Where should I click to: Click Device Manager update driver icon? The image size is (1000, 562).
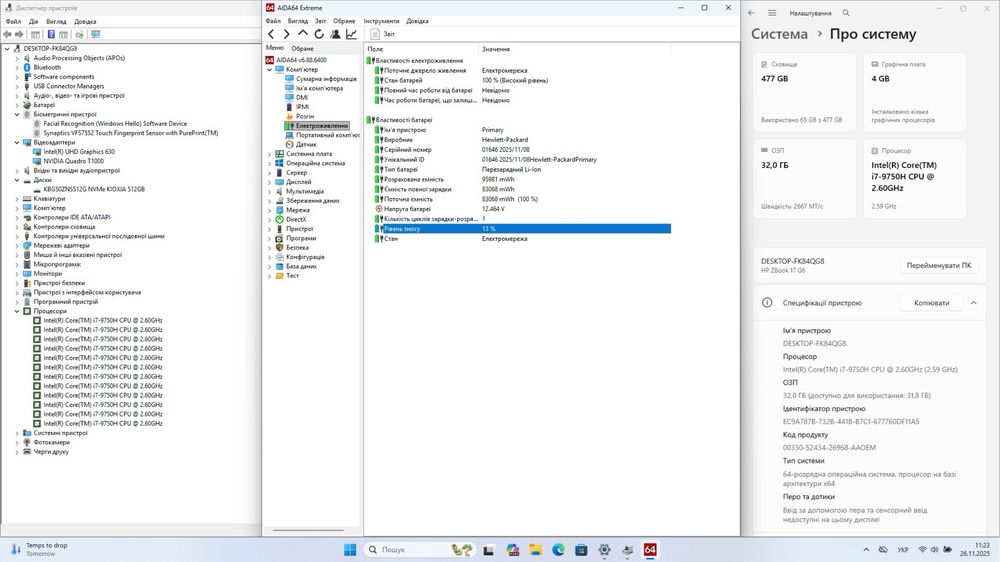tap(80, 34)
